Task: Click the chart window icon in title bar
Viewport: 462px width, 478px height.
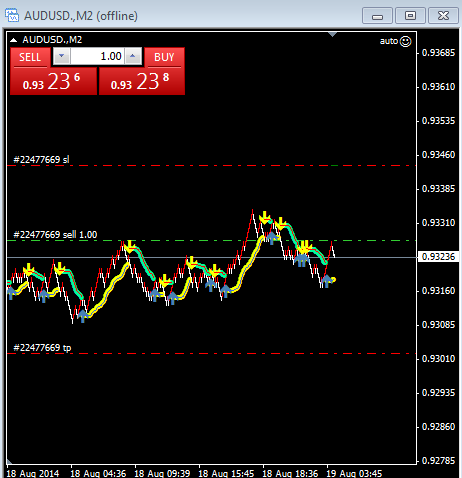Action: 12,15
